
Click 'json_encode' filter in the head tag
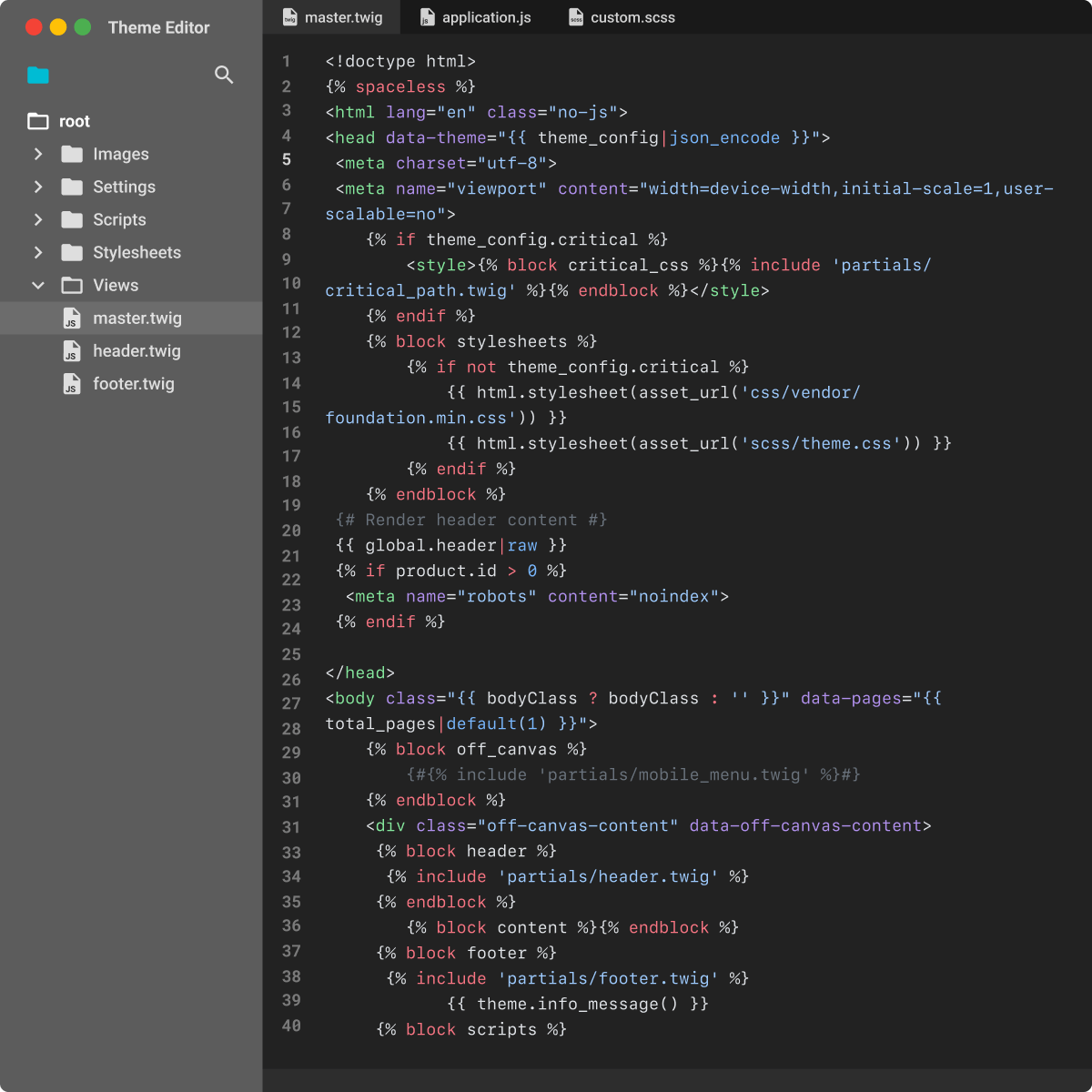pyautogui.click(x=724, y=137)
